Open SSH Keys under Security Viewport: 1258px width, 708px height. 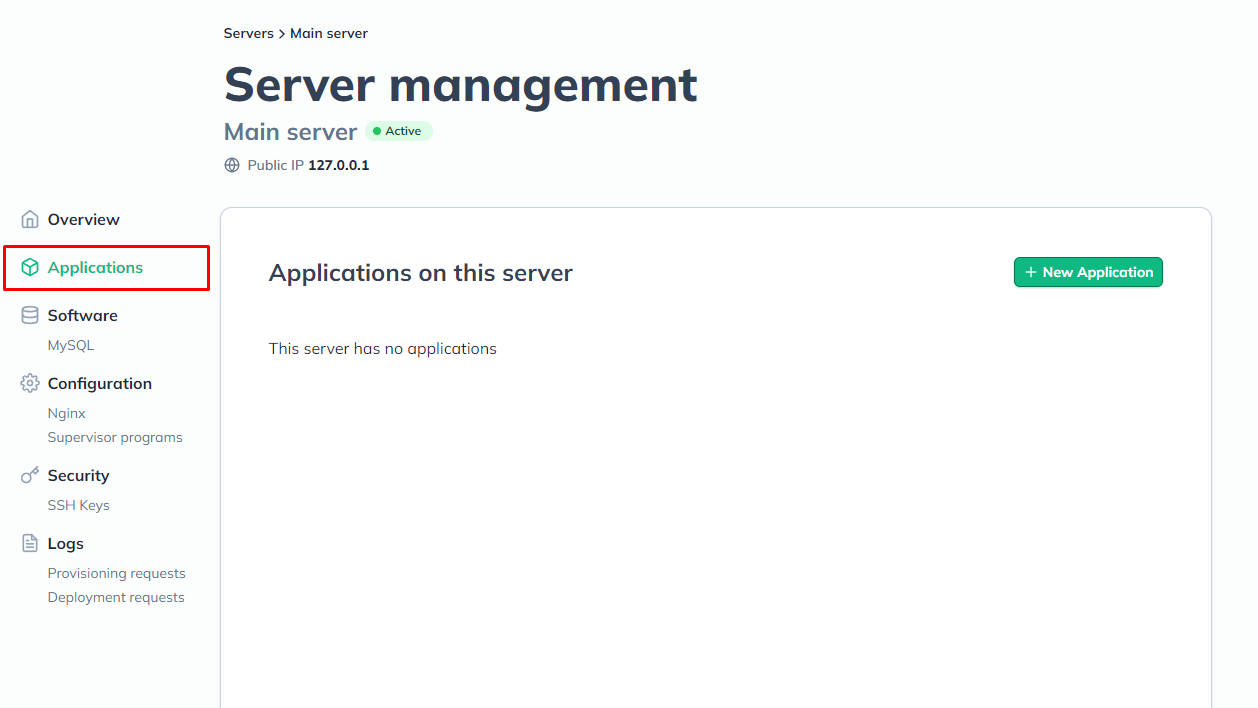pos(79,505)
